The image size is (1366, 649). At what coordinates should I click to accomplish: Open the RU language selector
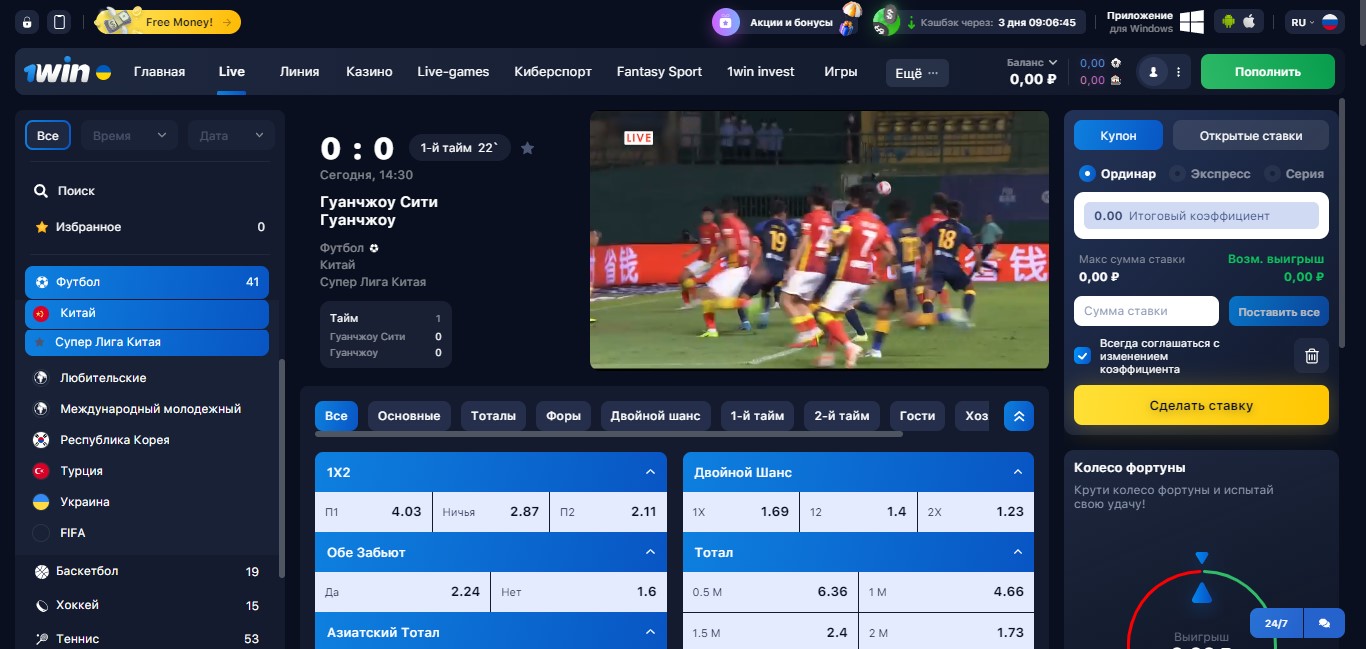tap(1314, 22)
